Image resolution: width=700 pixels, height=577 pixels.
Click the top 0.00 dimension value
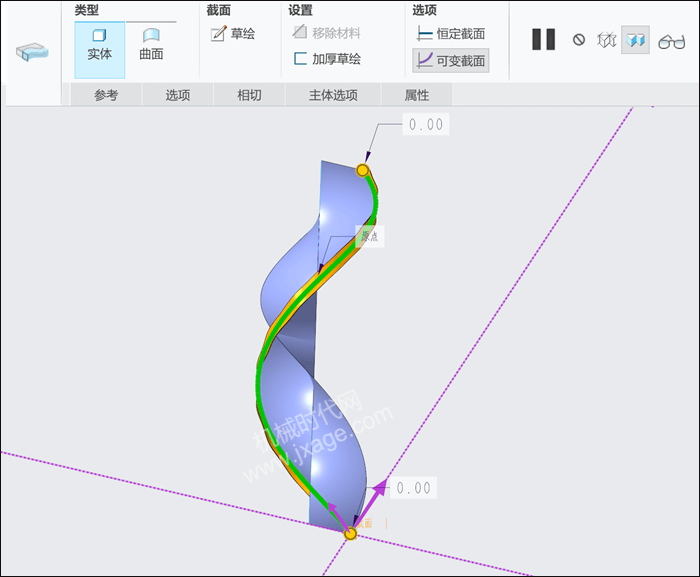[x=426, y=124]
